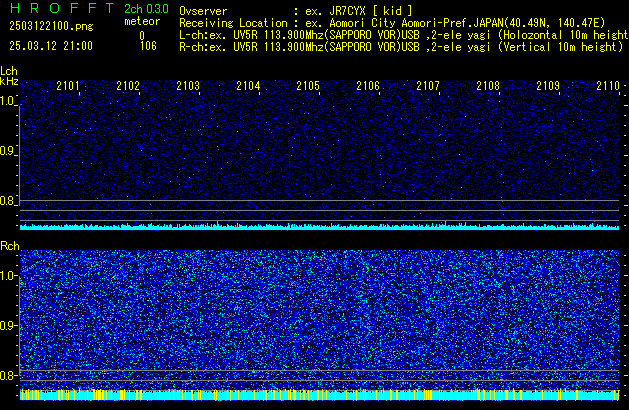Select the meteor count value 106

(x=148, y=46)
